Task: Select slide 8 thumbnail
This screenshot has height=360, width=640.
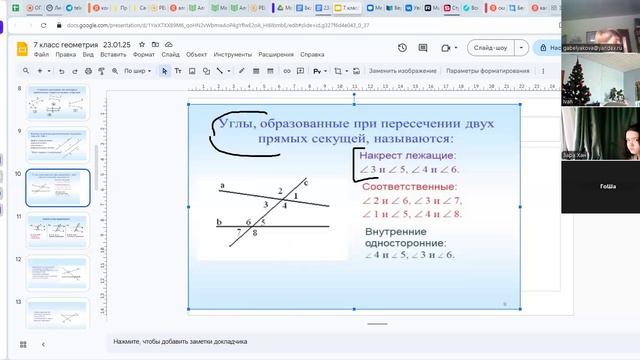Action: point(58,102)
